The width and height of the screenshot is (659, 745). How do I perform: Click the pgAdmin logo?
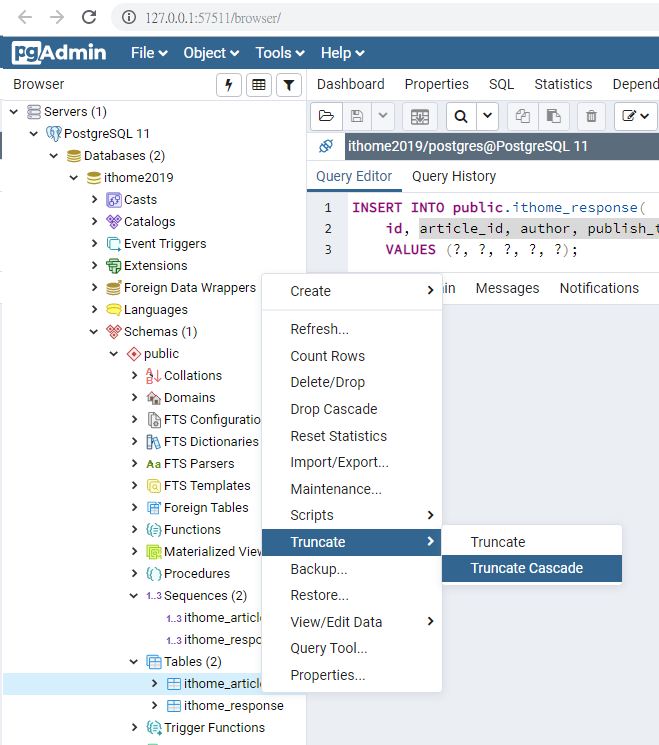click(59, 52)
